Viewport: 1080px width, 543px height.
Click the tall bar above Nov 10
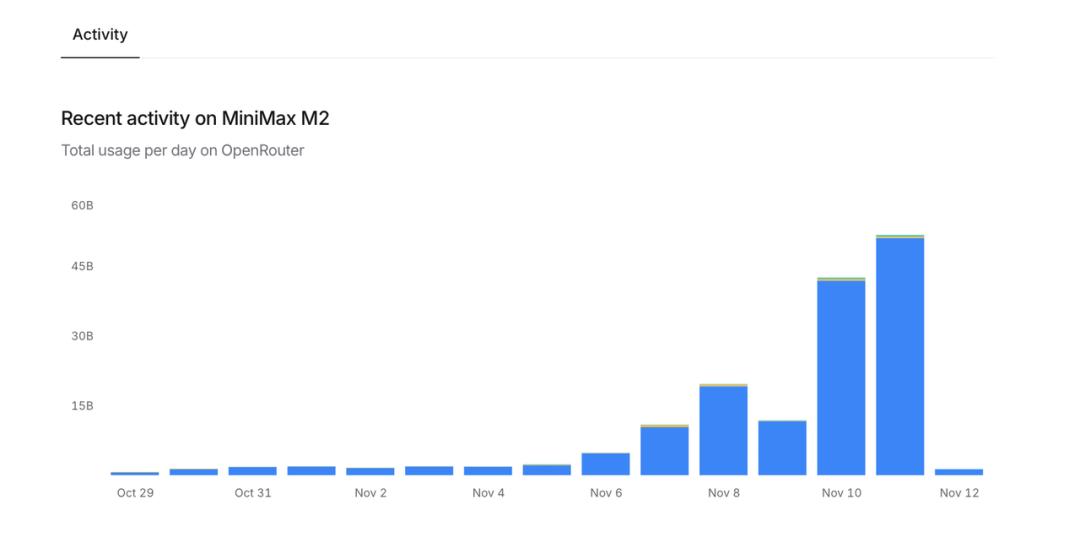pyautogui.click(x=841, y=377)
